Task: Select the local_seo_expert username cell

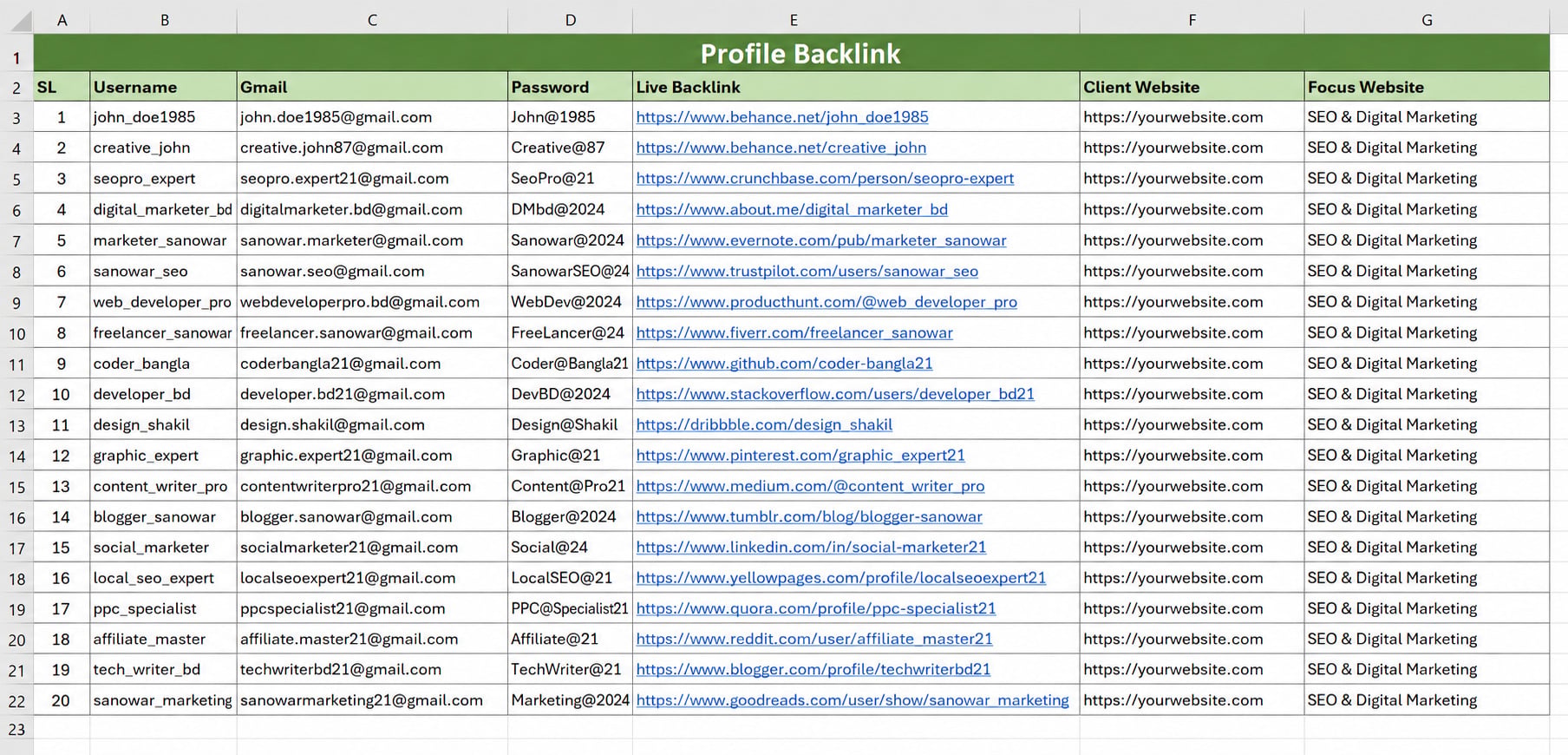Action: click(164, 578)
